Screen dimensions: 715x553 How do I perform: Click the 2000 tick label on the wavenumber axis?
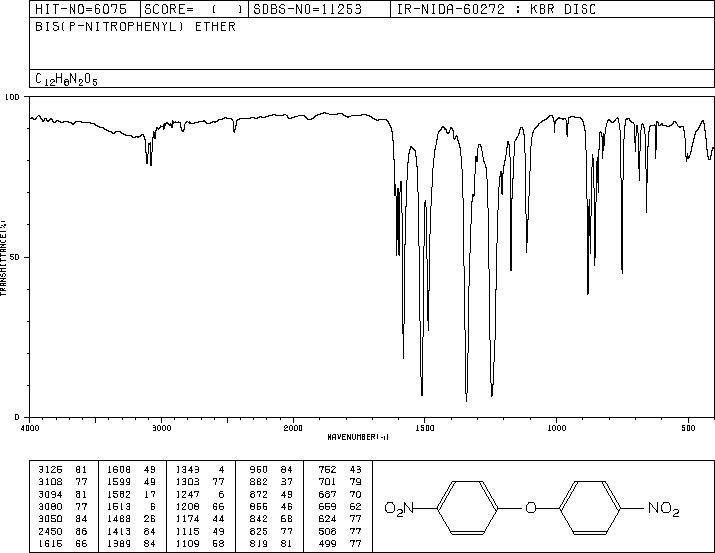tap(293, 428)
